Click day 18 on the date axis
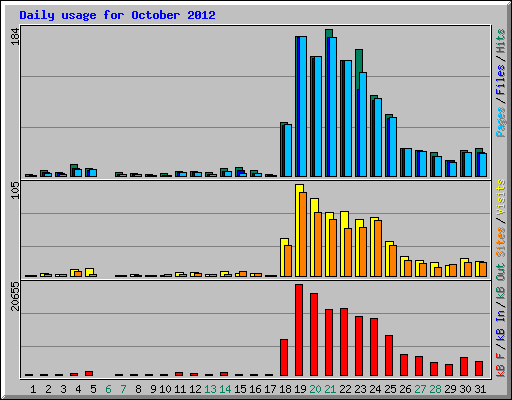The width and height of the screenshot is (512, 400). [285, 389]
